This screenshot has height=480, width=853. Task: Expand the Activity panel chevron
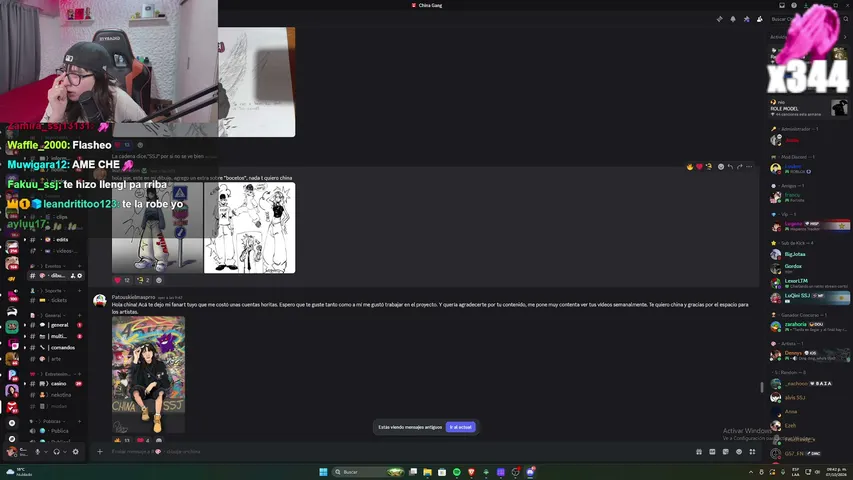coord(845,37)
